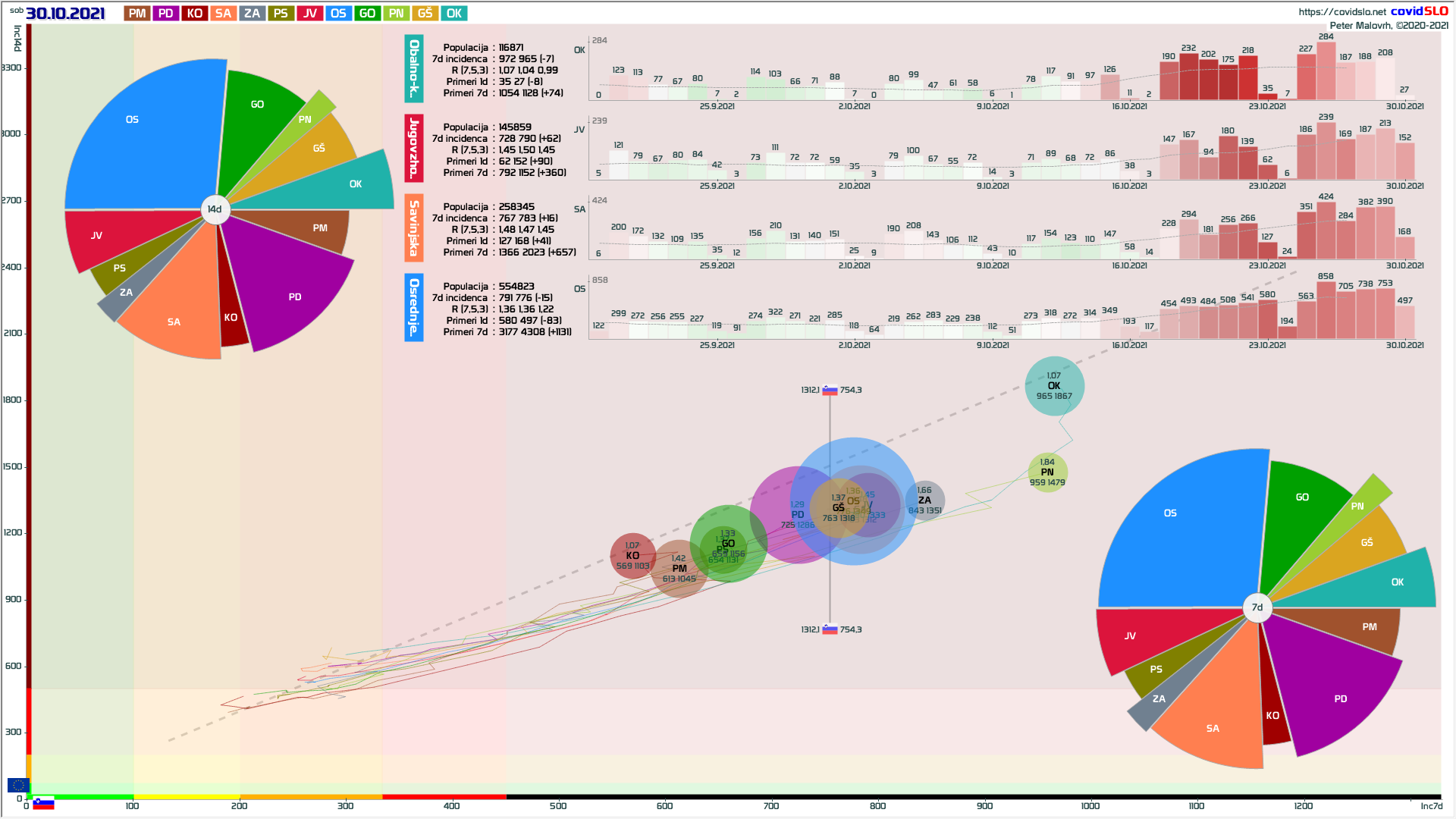Click the EU flag icon on axis

pyautogui.click(x=18, y=786)
